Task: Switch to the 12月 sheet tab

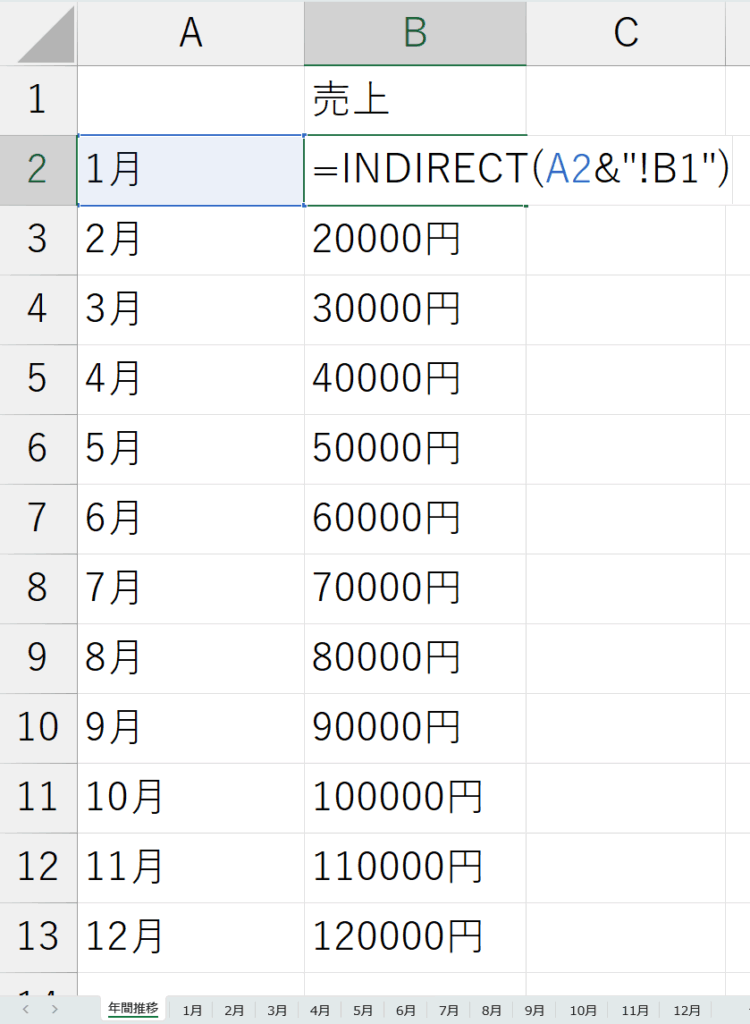Action: coord(686,1010)
